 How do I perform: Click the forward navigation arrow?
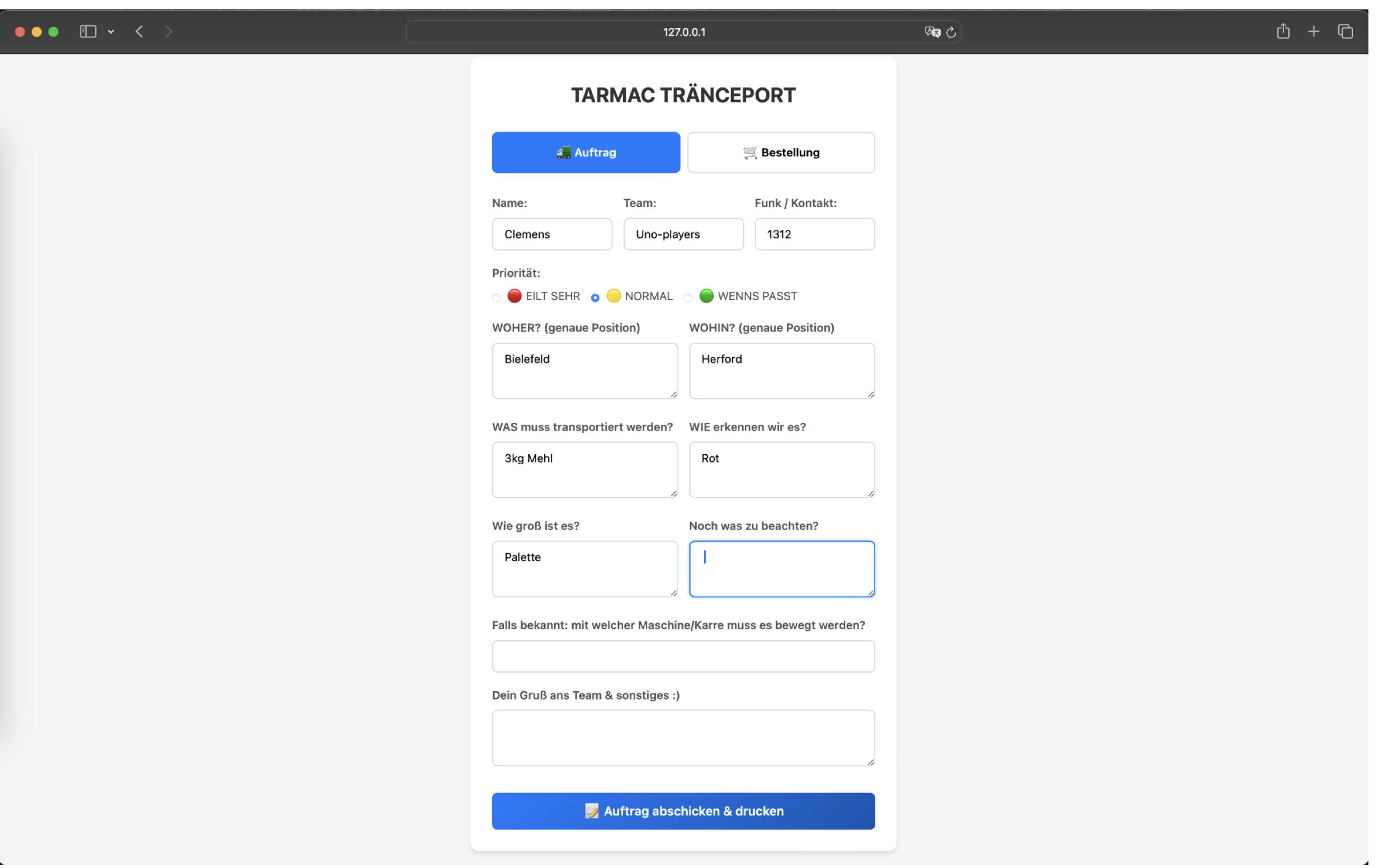pyautogui.click(x=168, y=31)
